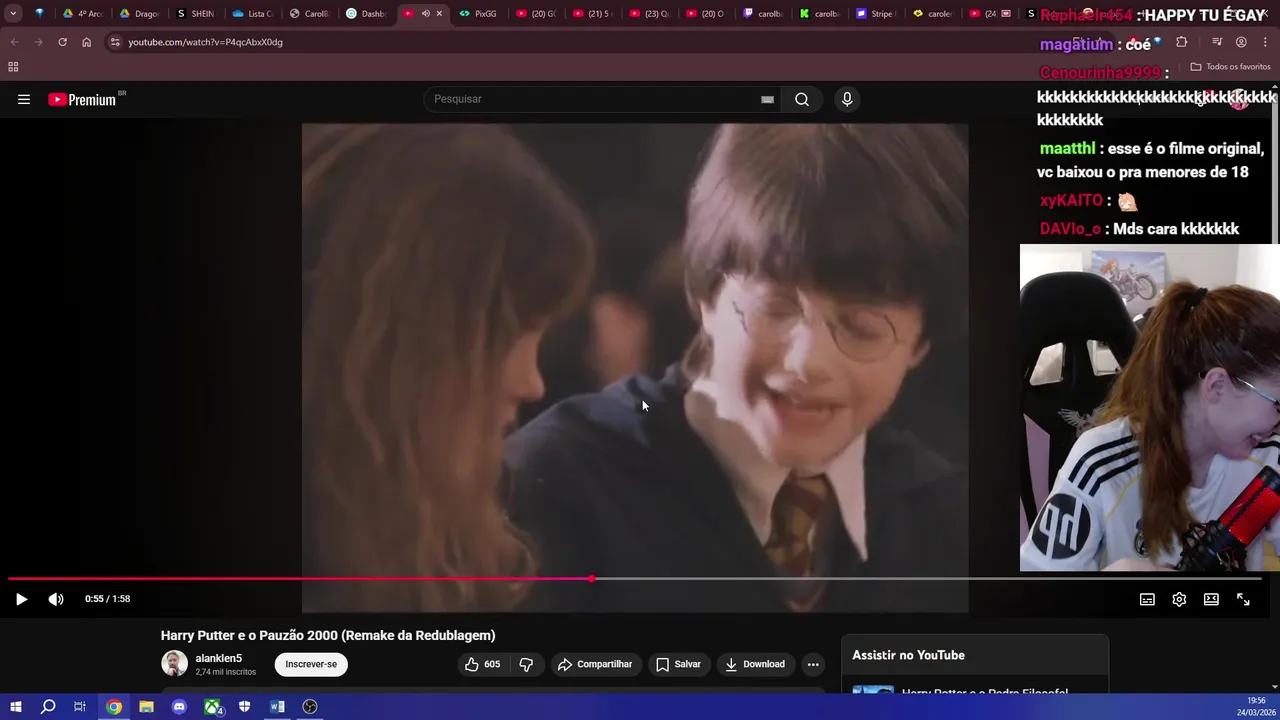Switch player to theater mode
This screenshot has height=720, width=1280.
(x=1211, y=599)
